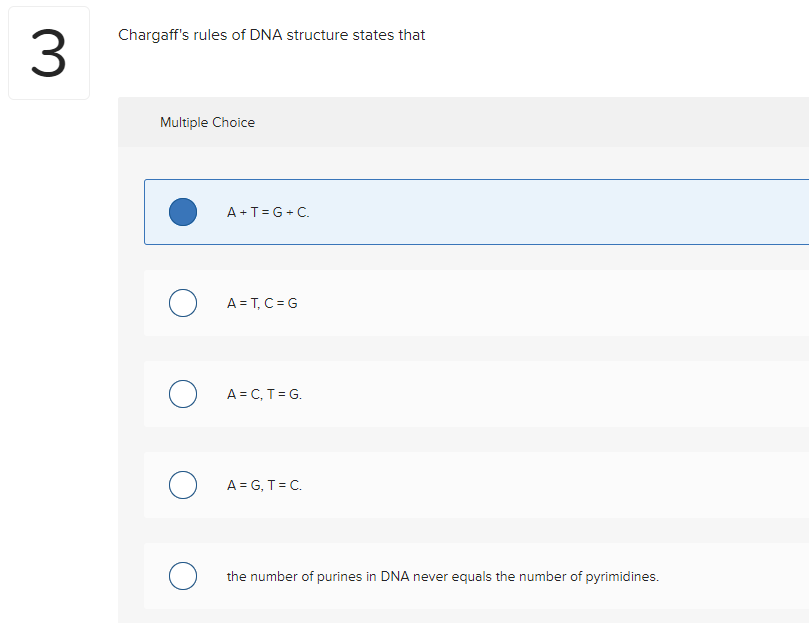
Task: Click the answer text "A = G, T = C."
Action: coord(264,485)
